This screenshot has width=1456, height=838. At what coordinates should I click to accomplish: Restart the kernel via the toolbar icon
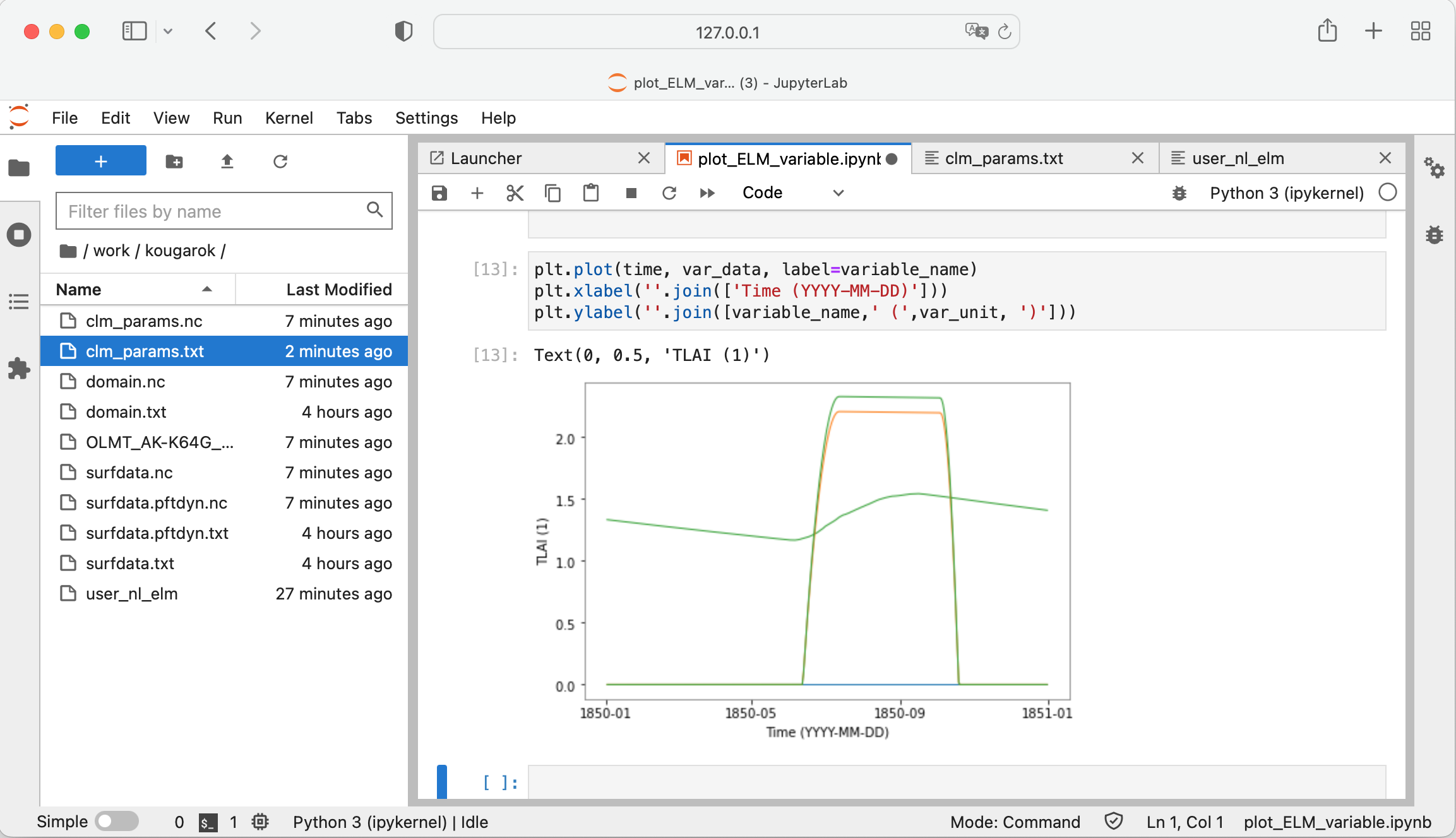pos(669,193)
